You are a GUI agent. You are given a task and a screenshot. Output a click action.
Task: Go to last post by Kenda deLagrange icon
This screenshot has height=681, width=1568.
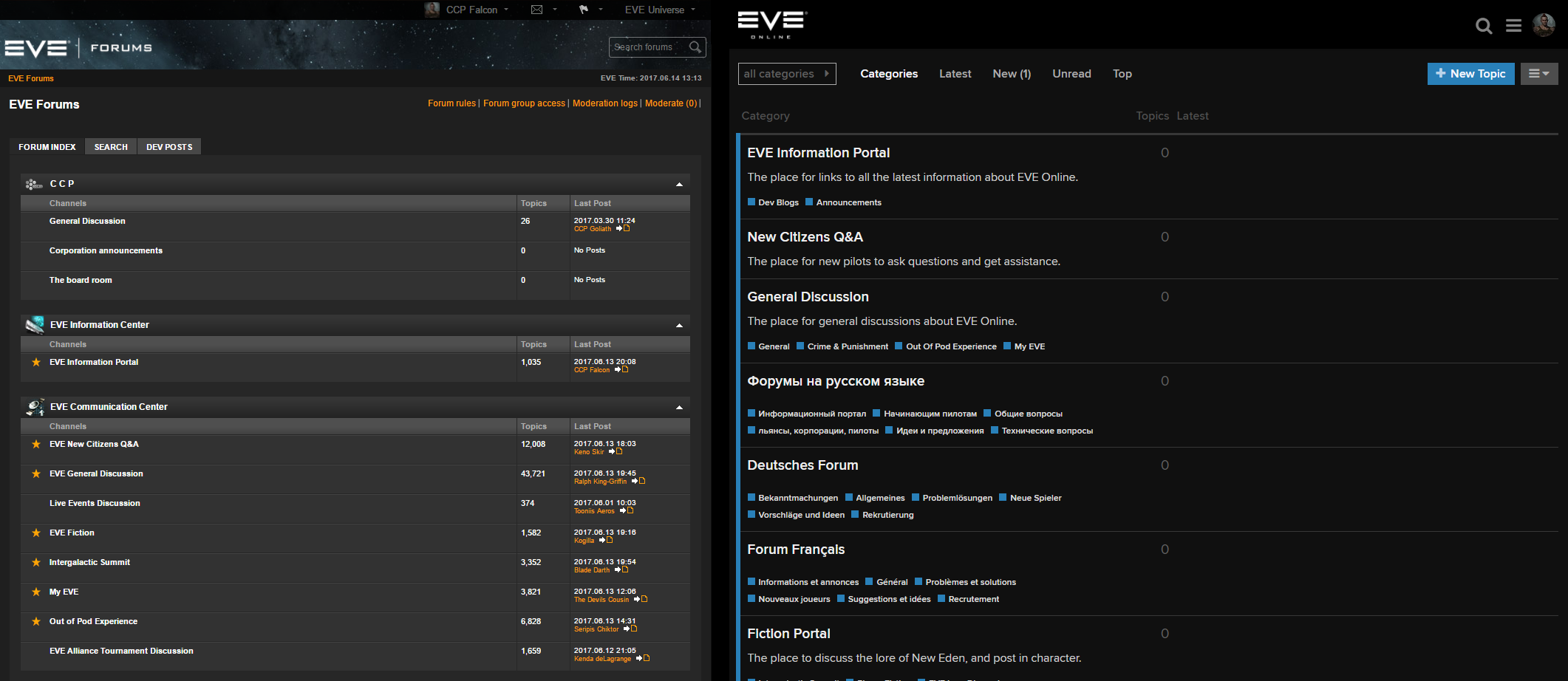(x=643, y=658)
